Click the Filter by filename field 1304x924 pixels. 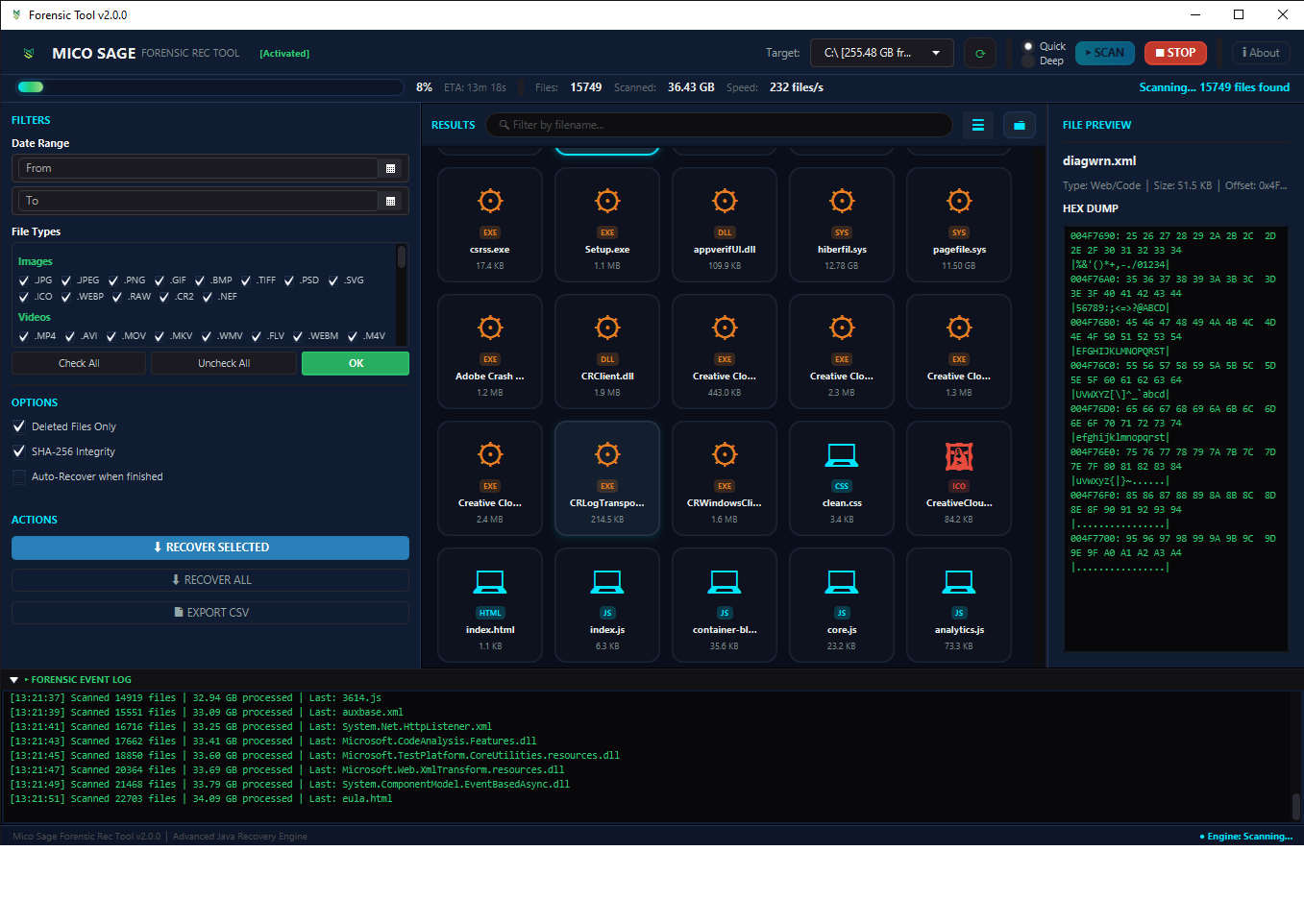tap(719, 125)
